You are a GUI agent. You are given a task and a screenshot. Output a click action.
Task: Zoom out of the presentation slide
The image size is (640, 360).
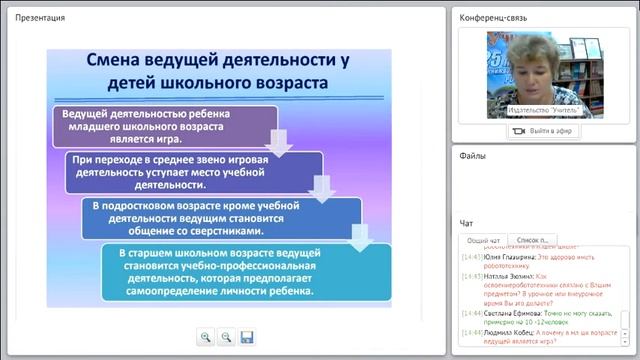[x=226, y=337]
